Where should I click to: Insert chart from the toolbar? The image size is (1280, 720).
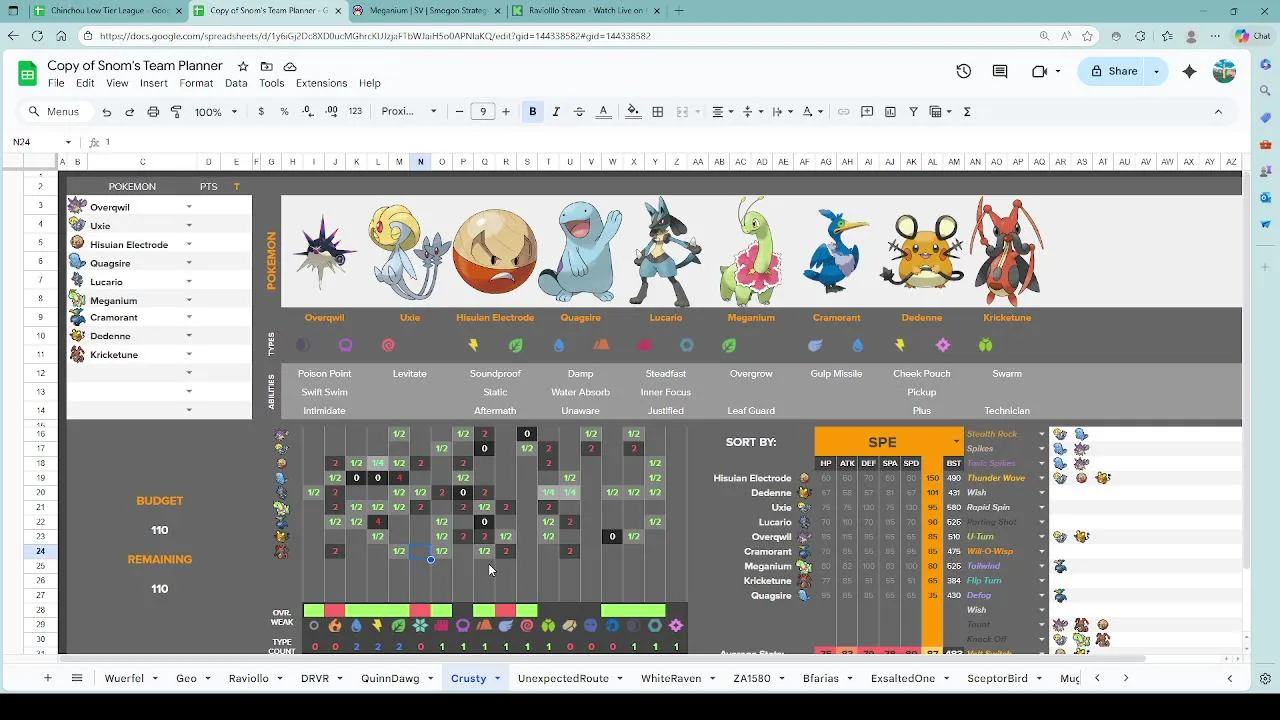pos(890,112)
